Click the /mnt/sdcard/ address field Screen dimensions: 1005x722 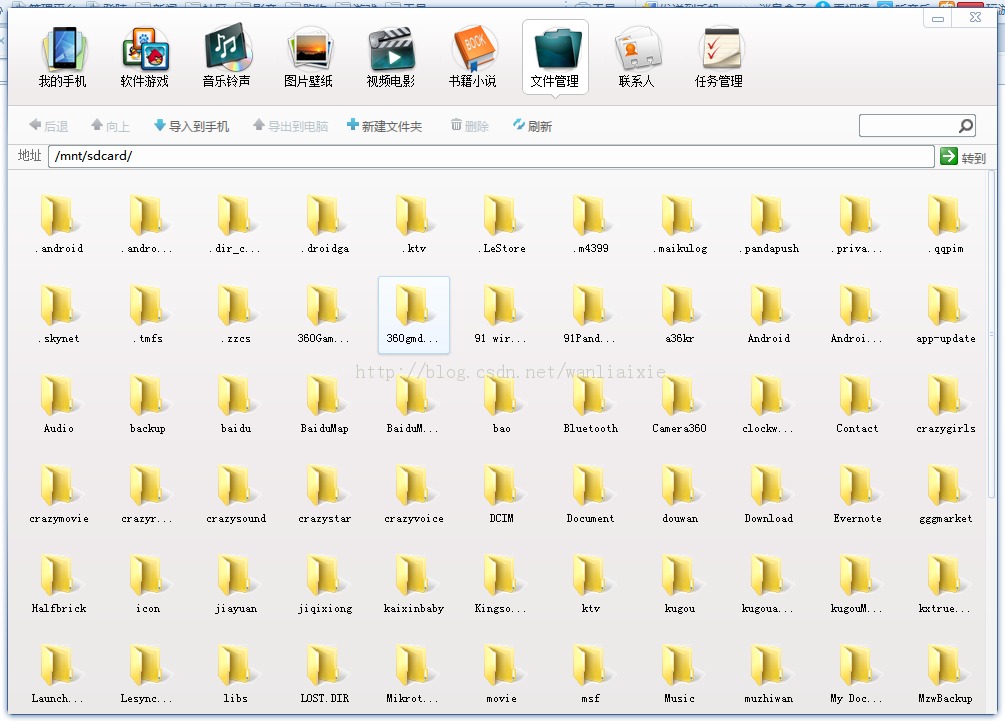[x=491, y=156]
